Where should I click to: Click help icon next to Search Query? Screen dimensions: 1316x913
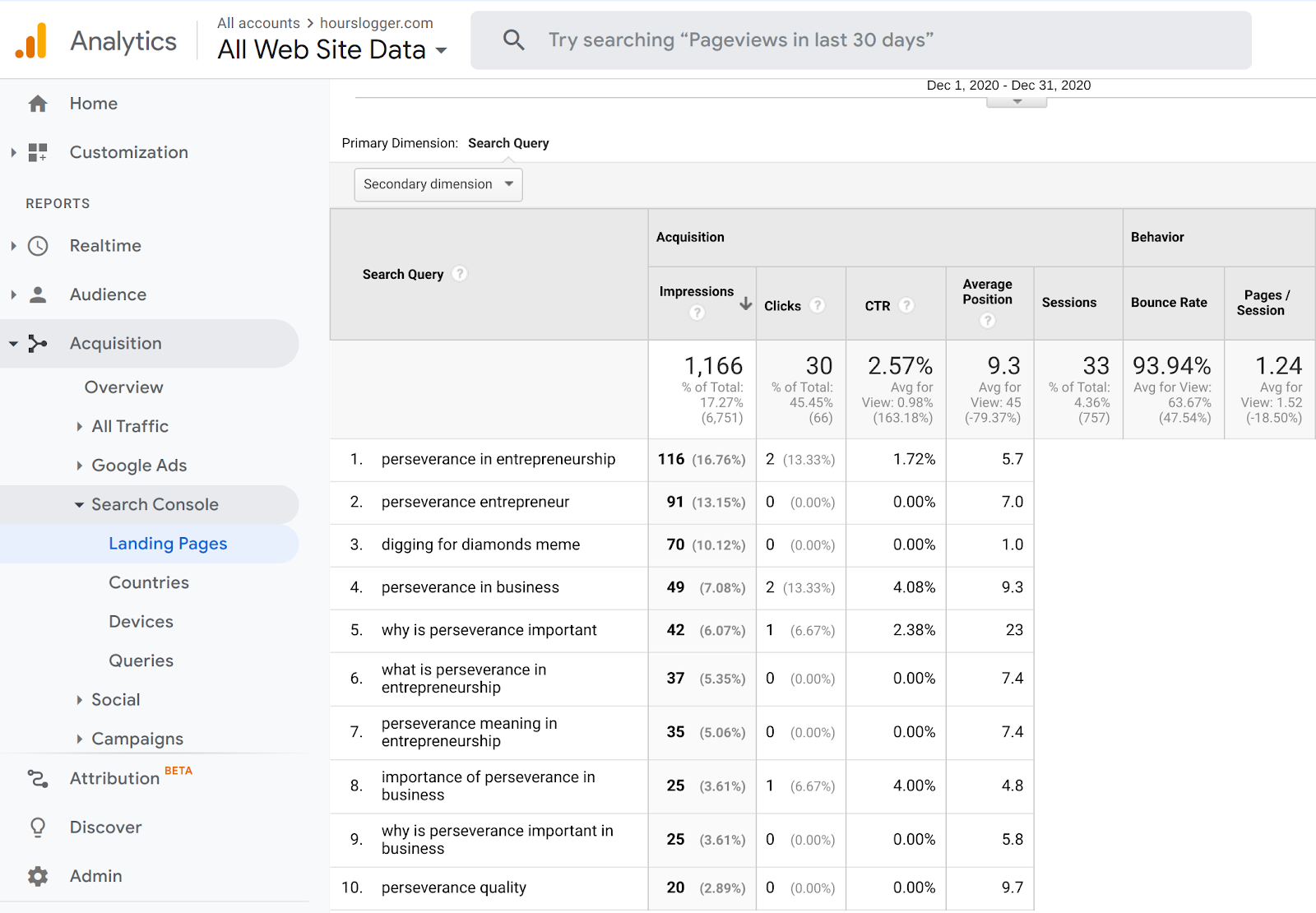pyautogui.click(x=460, y=274)
